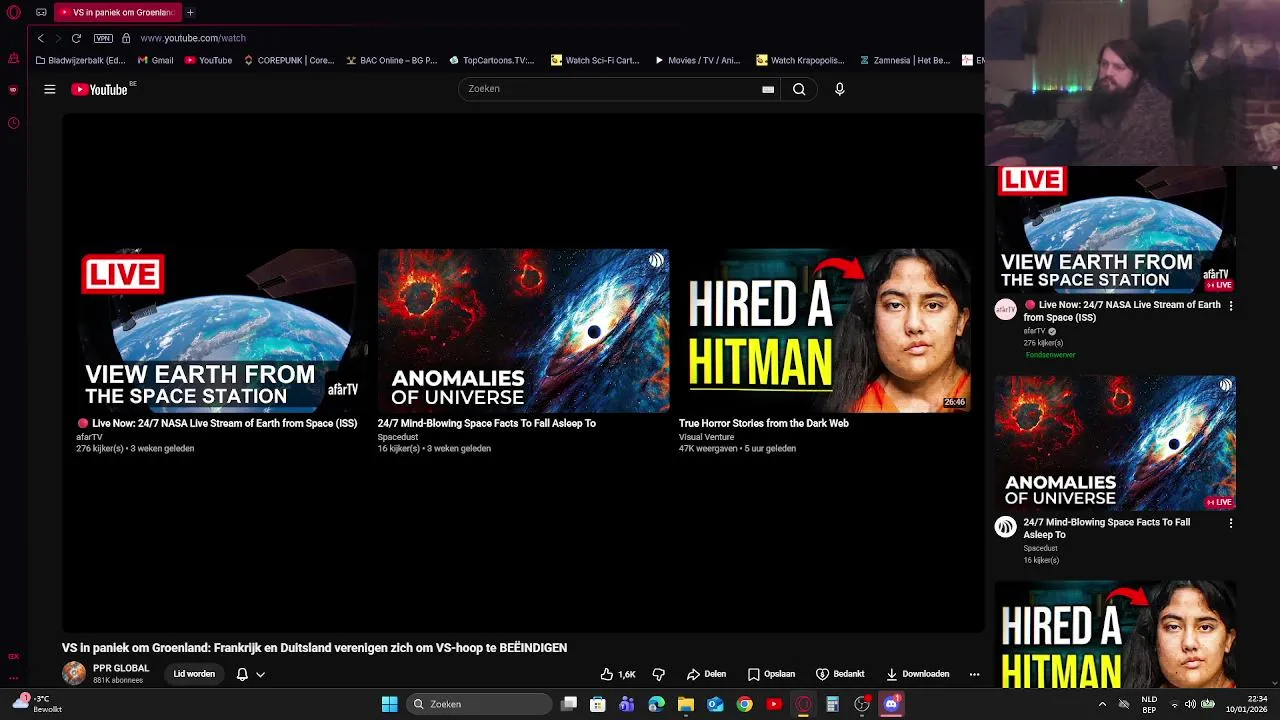Open menu for sidebar NASA Live Stream video

[x=1231, y=305]
